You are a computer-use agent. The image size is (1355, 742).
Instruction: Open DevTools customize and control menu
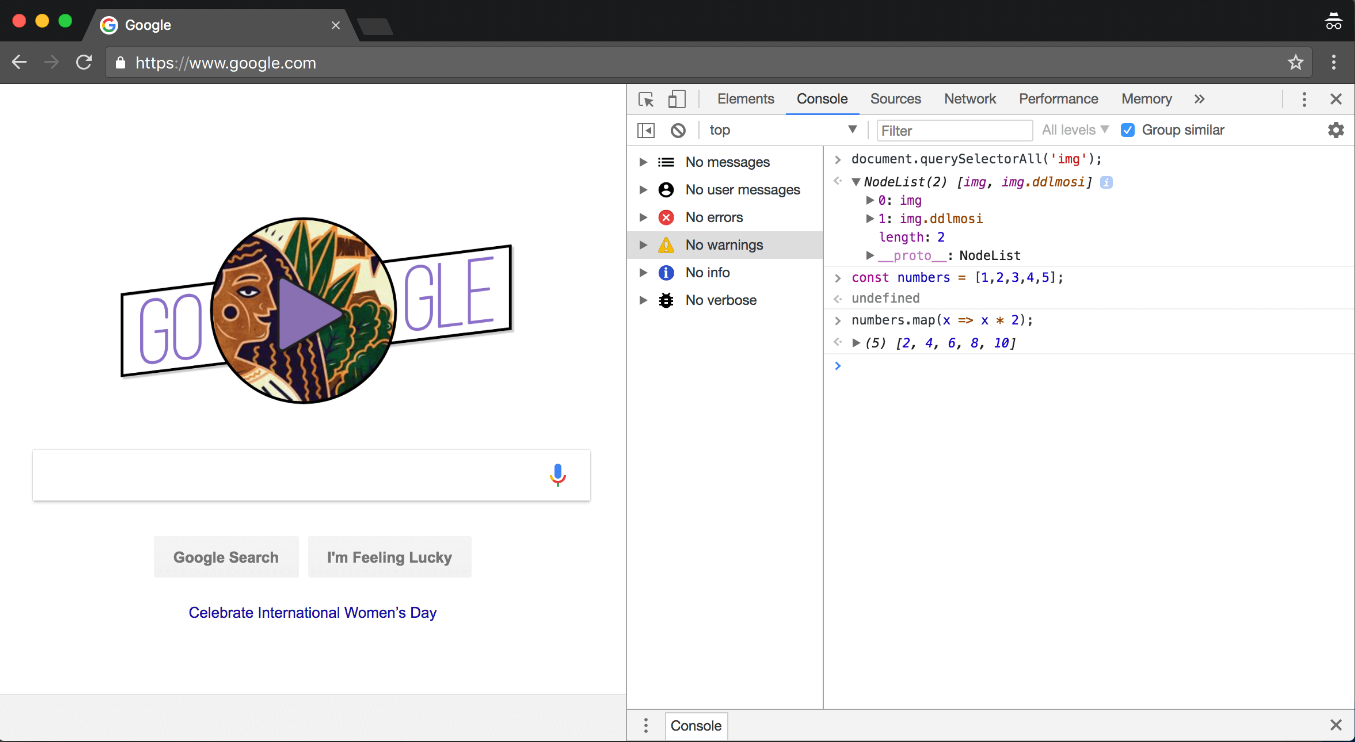(x=1304, y=99)
